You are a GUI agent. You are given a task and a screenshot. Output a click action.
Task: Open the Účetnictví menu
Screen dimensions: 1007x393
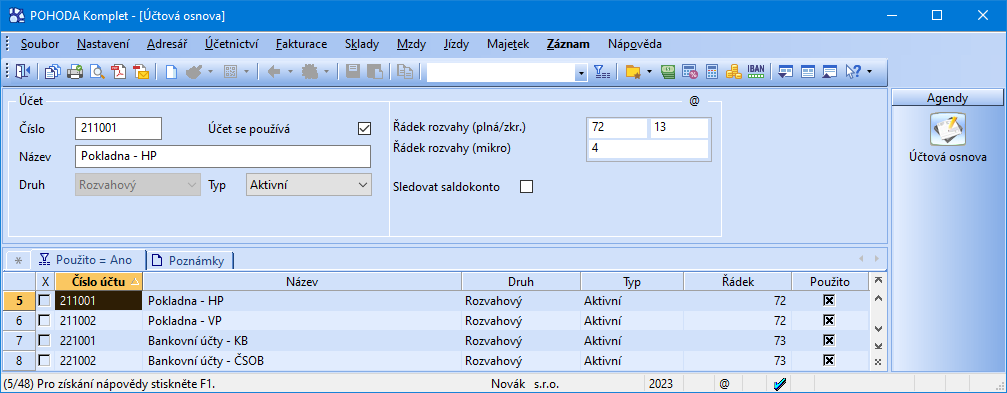[232, 44]
